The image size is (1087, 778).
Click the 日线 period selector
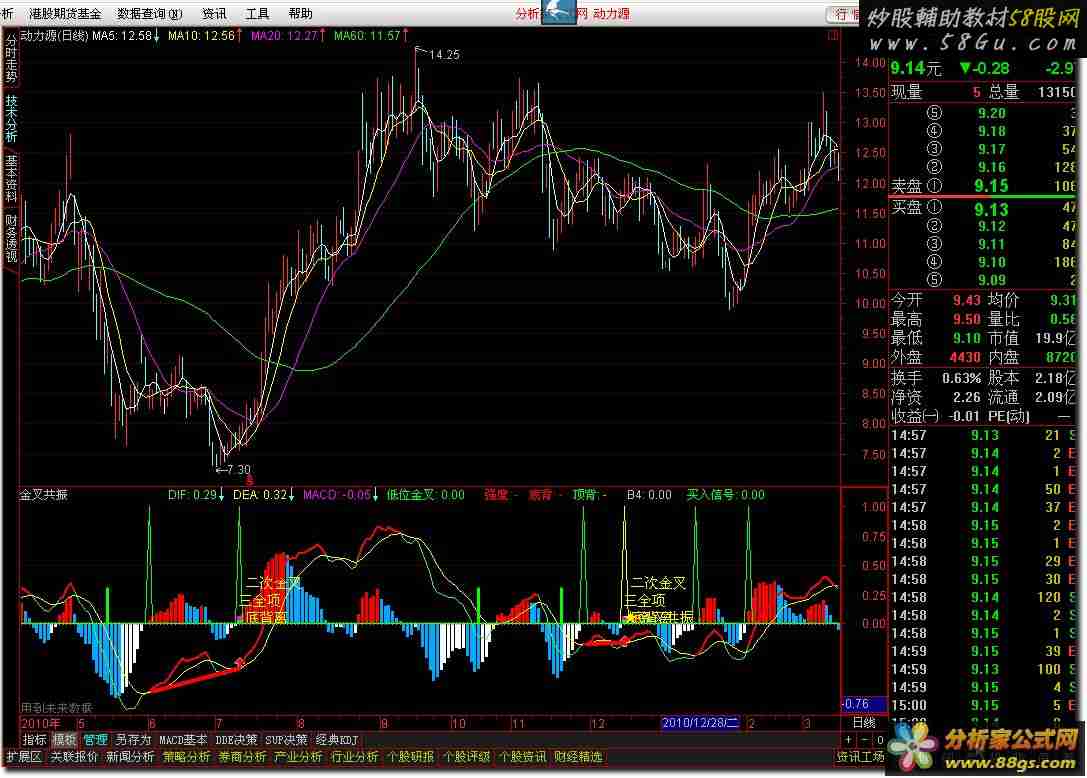tap(864, 723)
